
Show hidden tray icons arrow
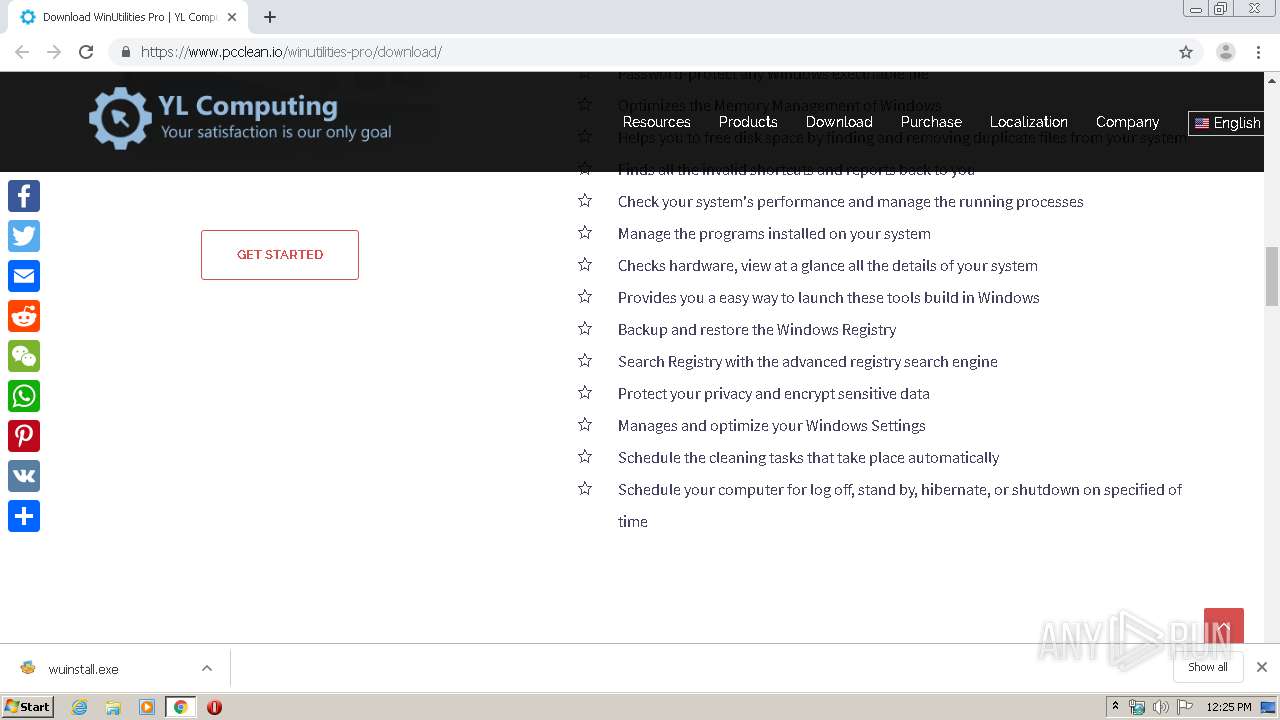click(x=1115, y=707)
